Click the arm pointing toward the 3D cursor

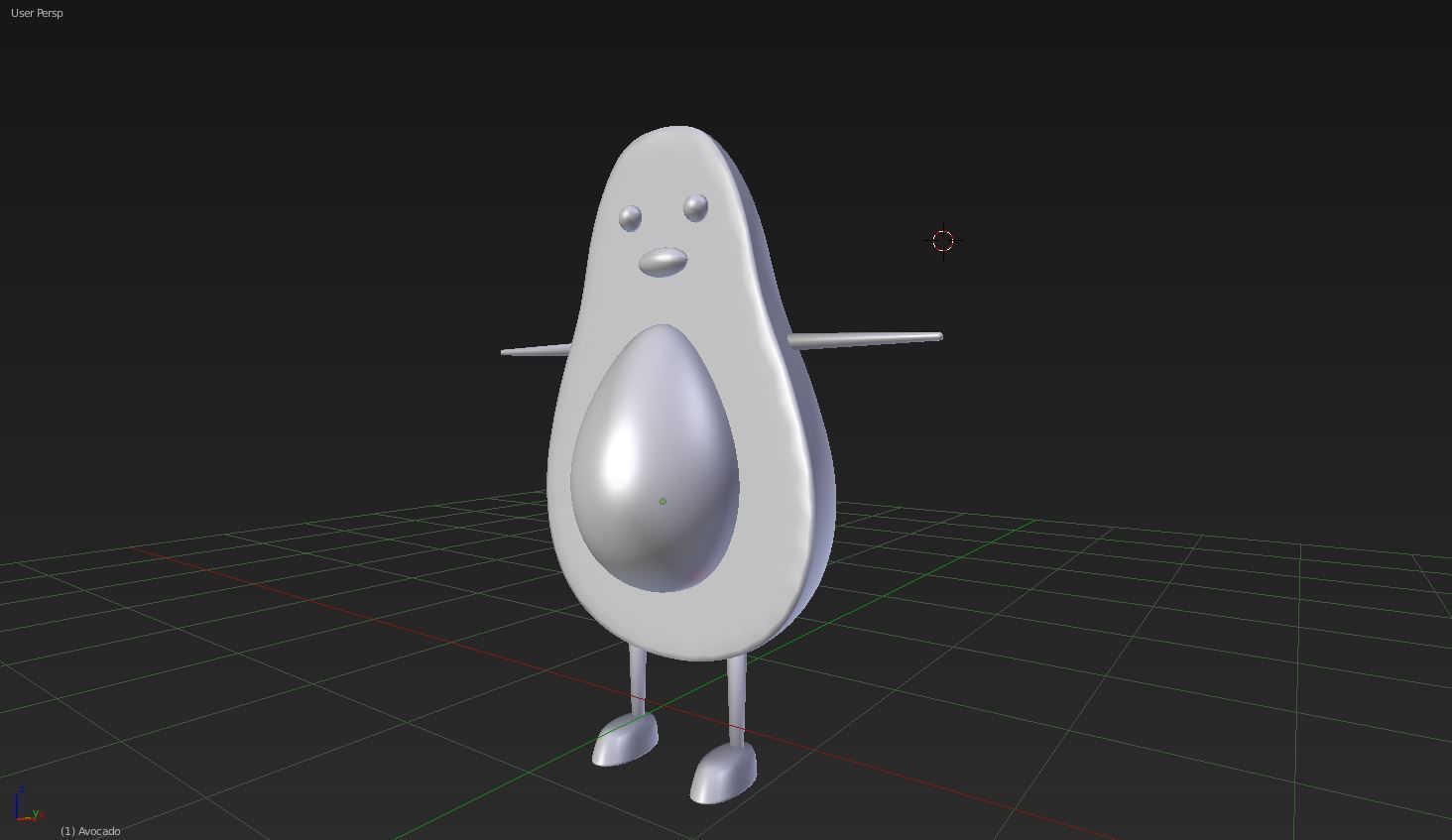865,340
